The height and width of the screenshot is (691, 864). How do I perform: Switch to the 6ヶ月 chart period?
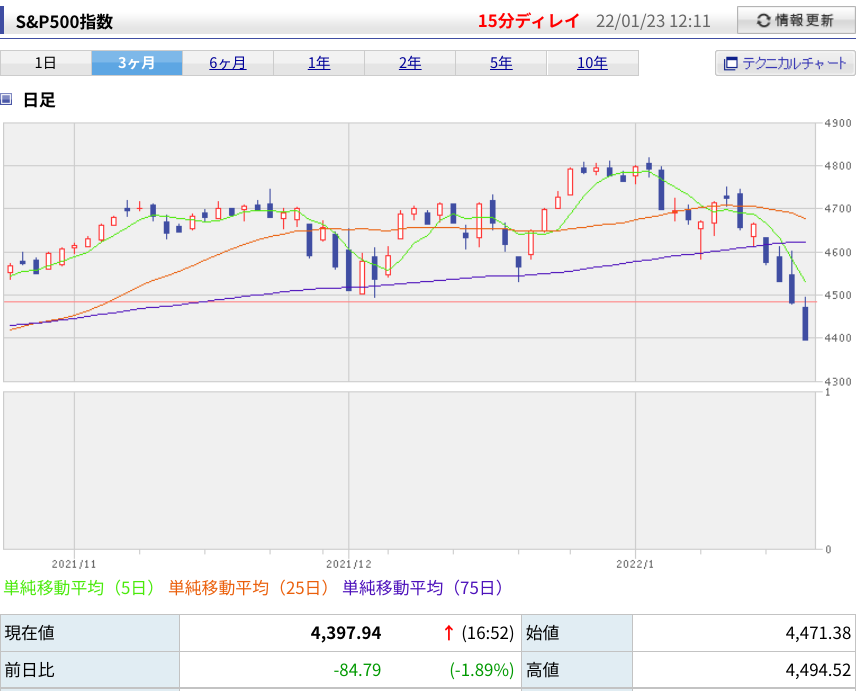(228, 63)
